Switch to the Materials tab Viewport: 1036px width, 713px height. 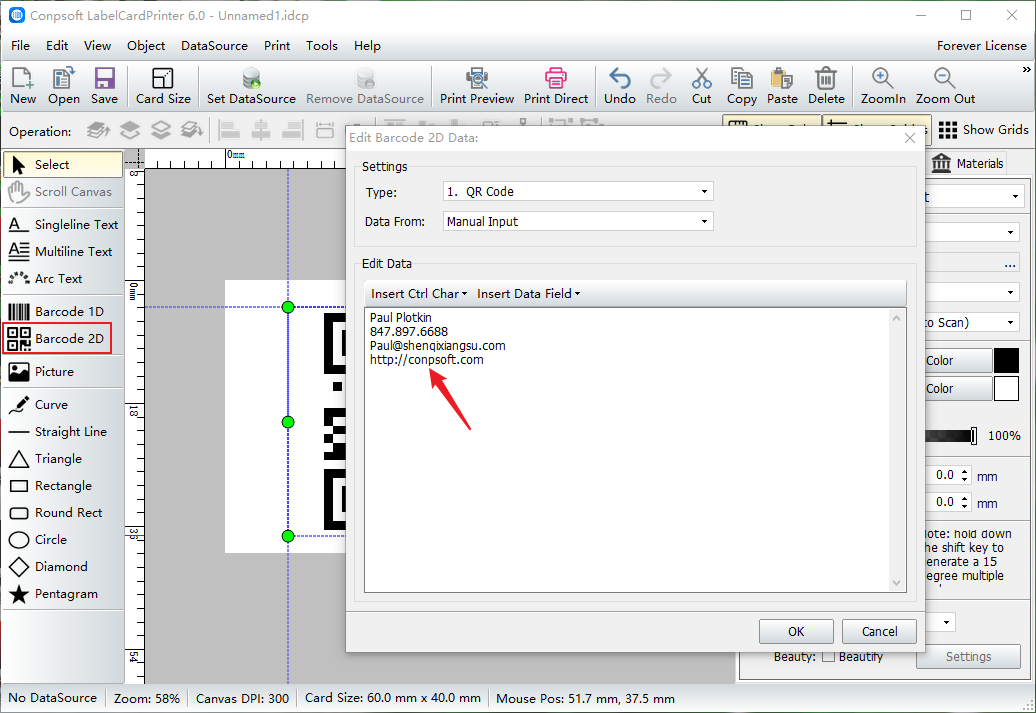click(968, 163)
